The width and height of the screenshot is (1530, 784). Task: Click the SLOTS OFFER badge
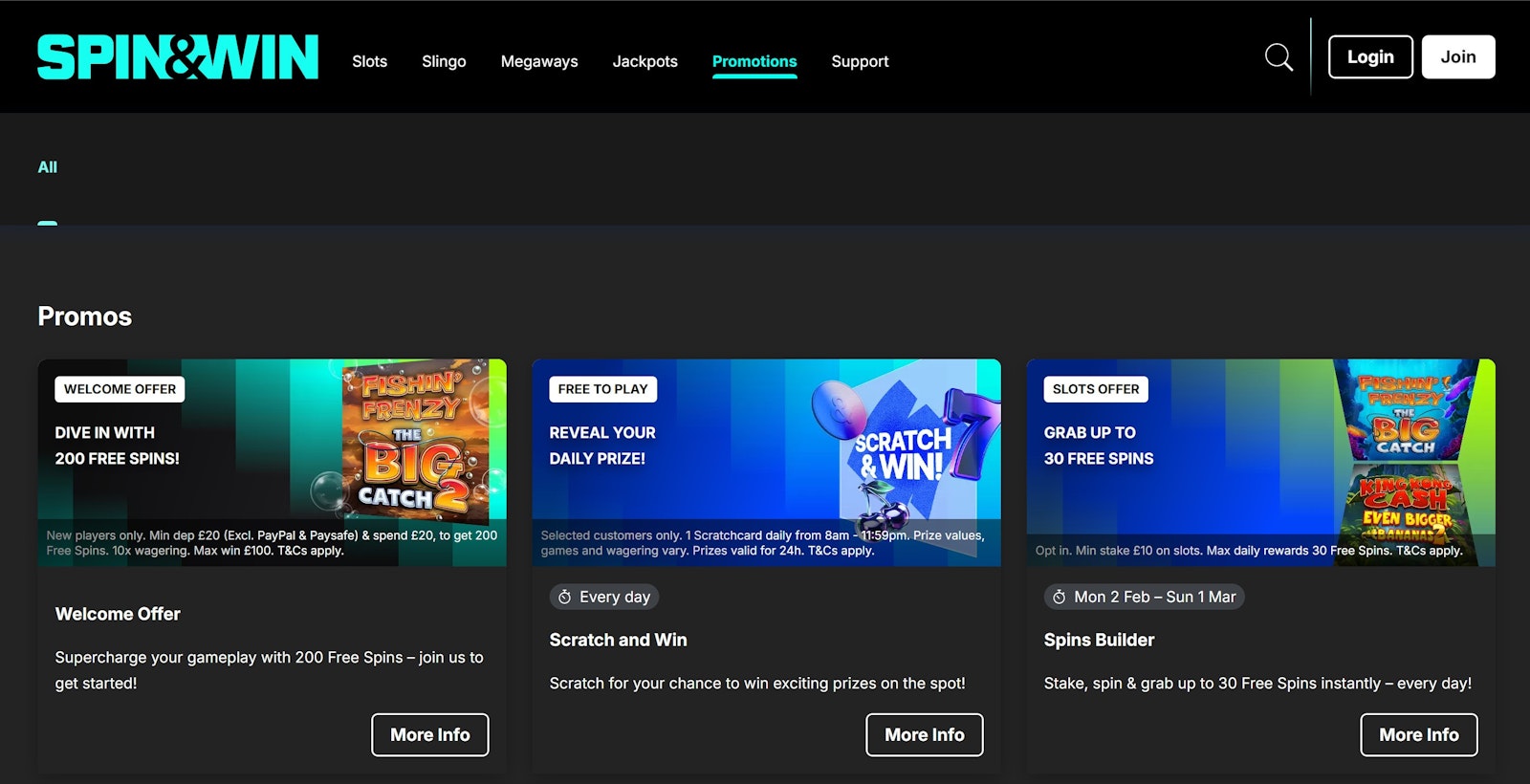click(x=1096, y=389)
